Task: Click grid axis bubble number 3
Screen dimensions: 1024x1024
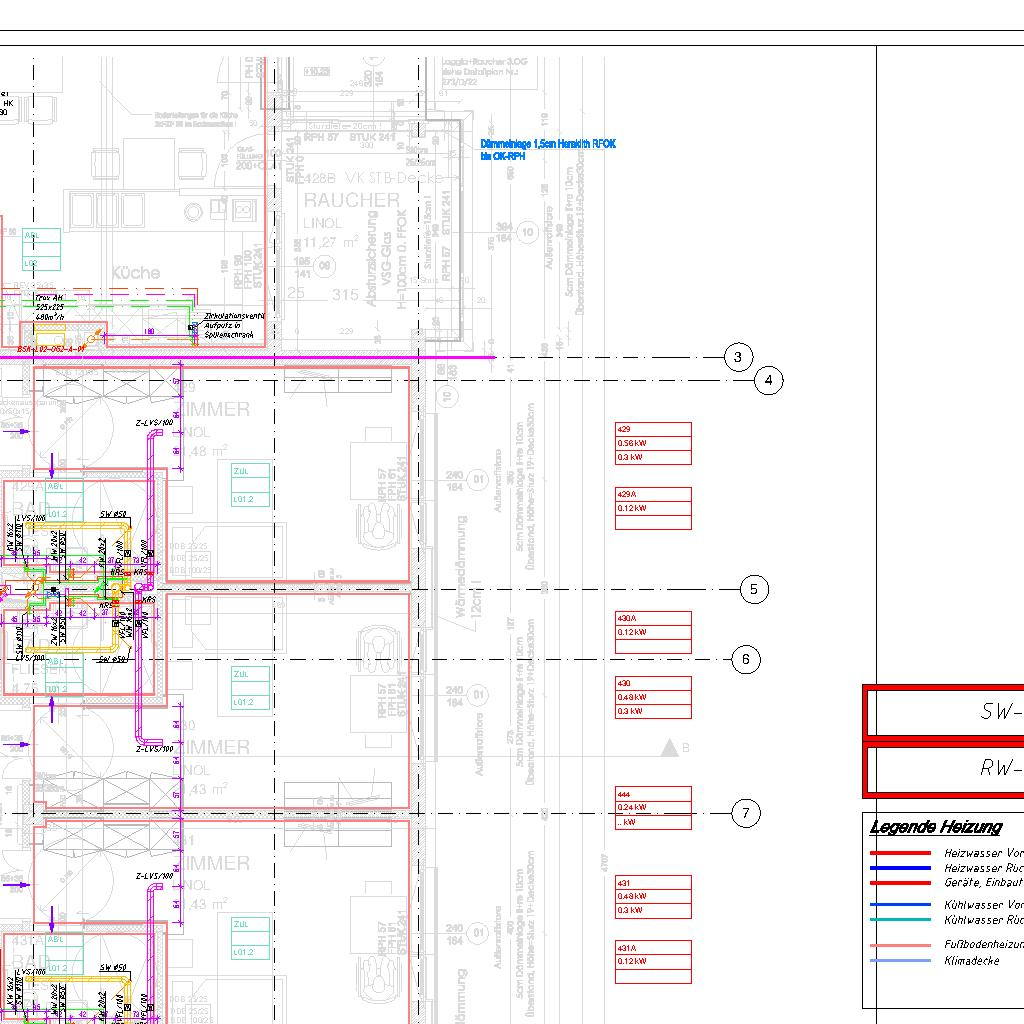Action: pos(738,358)
